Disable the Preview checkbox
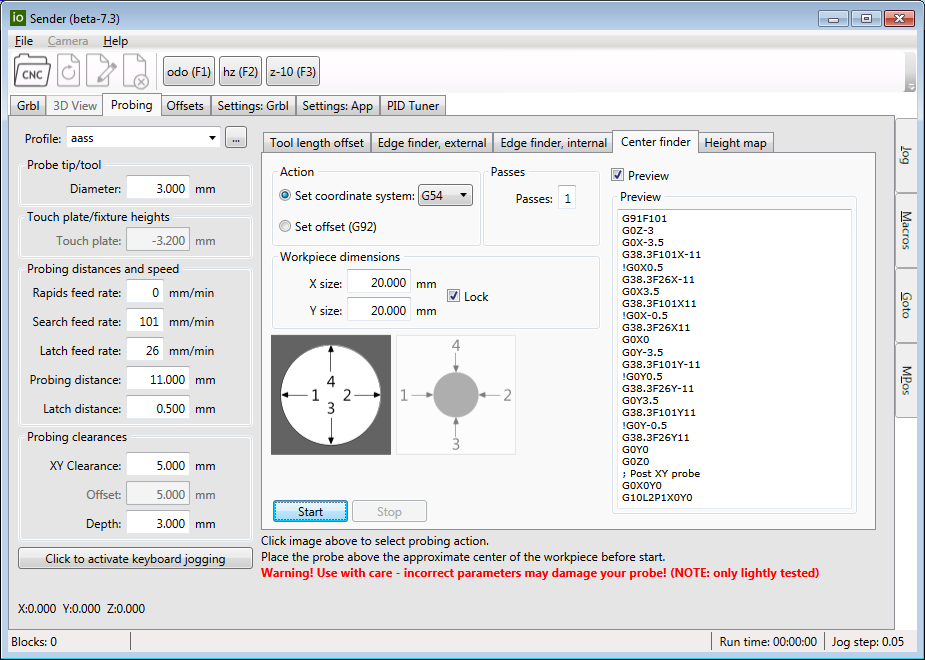Viewport: 925px width, 660px height. pos(618,175)
